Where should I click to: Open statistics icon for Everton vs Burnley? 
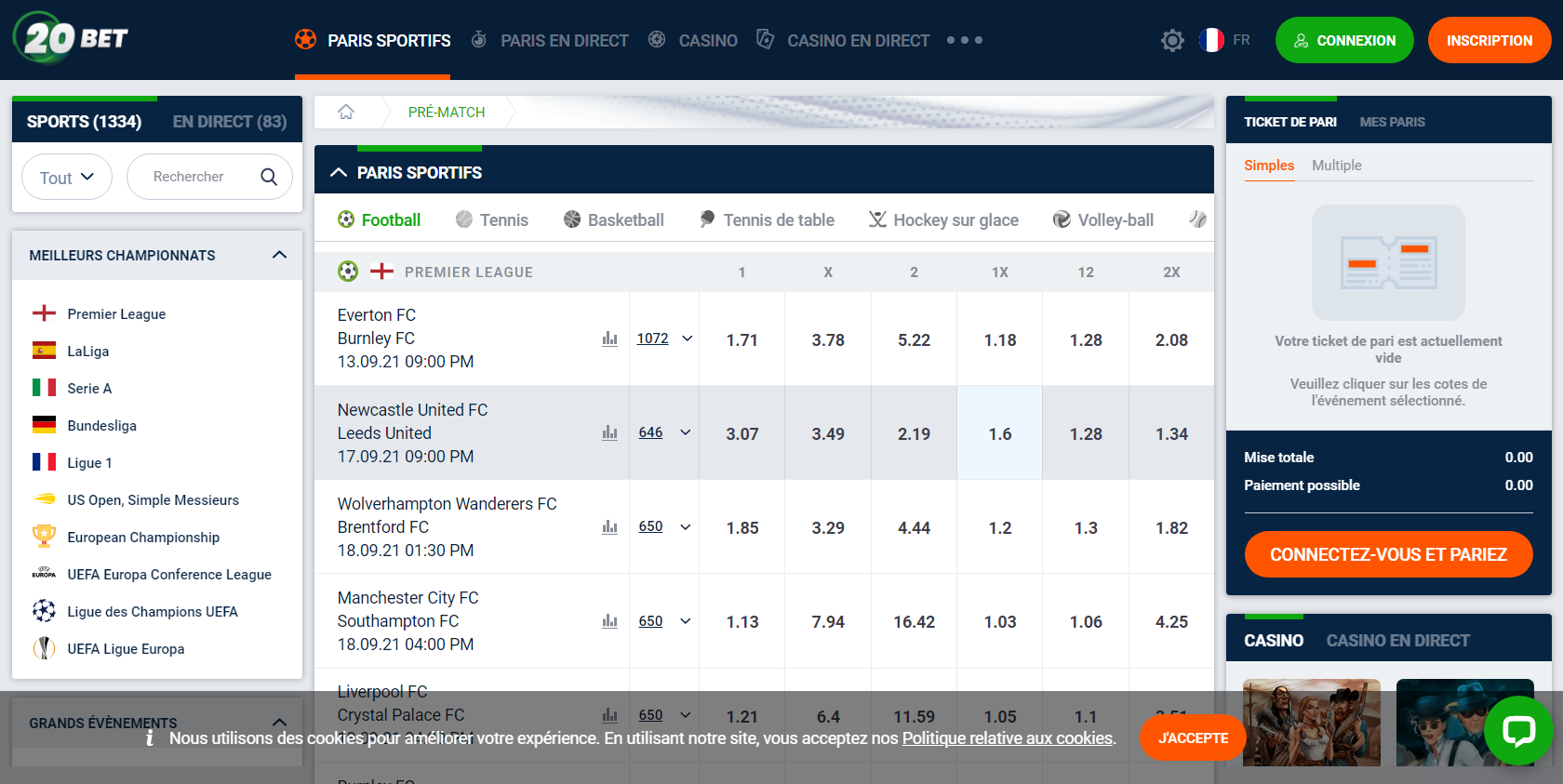tap(609, 339)
